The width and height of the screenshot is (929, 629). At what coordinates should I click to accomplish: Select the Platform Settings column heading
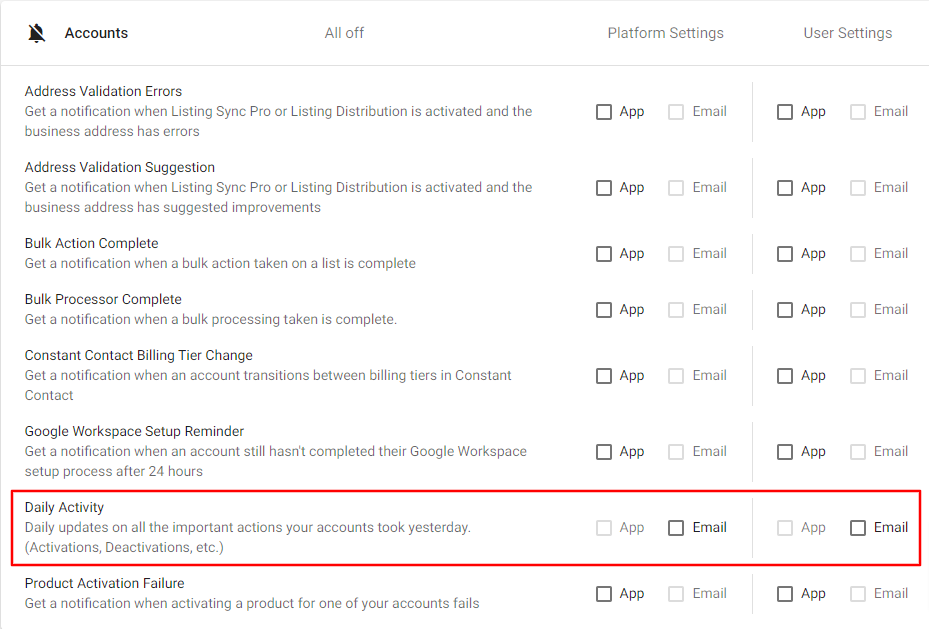coord(665,33)
